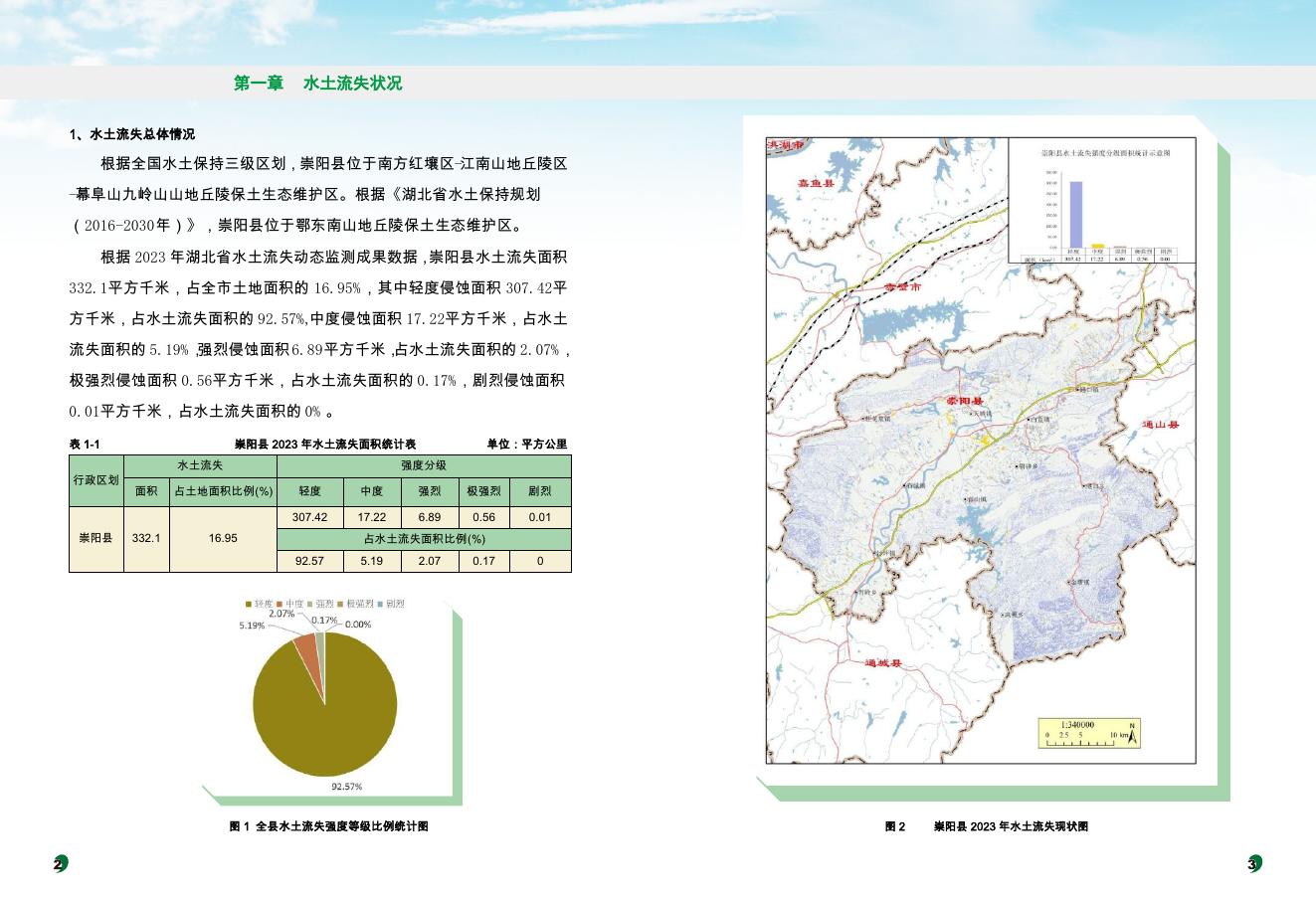1316x899 pixels.
Task: Click the 极强烈 legend swatch above the pie
Action: pos(340,604)
